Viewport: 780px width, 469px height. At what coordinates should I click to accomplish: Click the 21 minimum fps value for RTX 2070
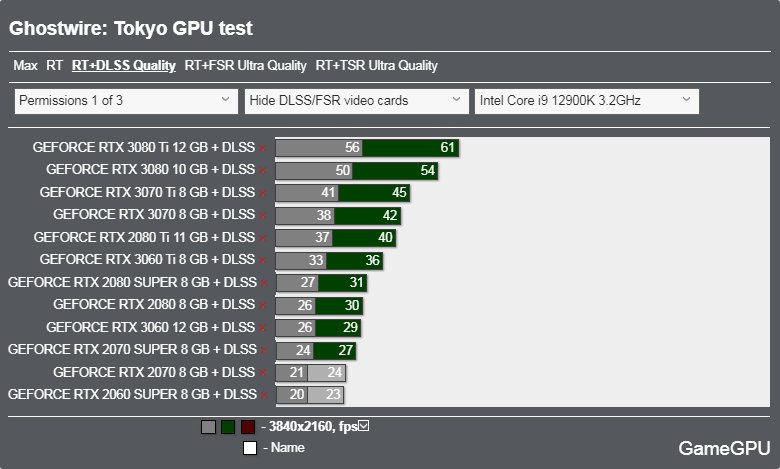(x=296, y=373)
